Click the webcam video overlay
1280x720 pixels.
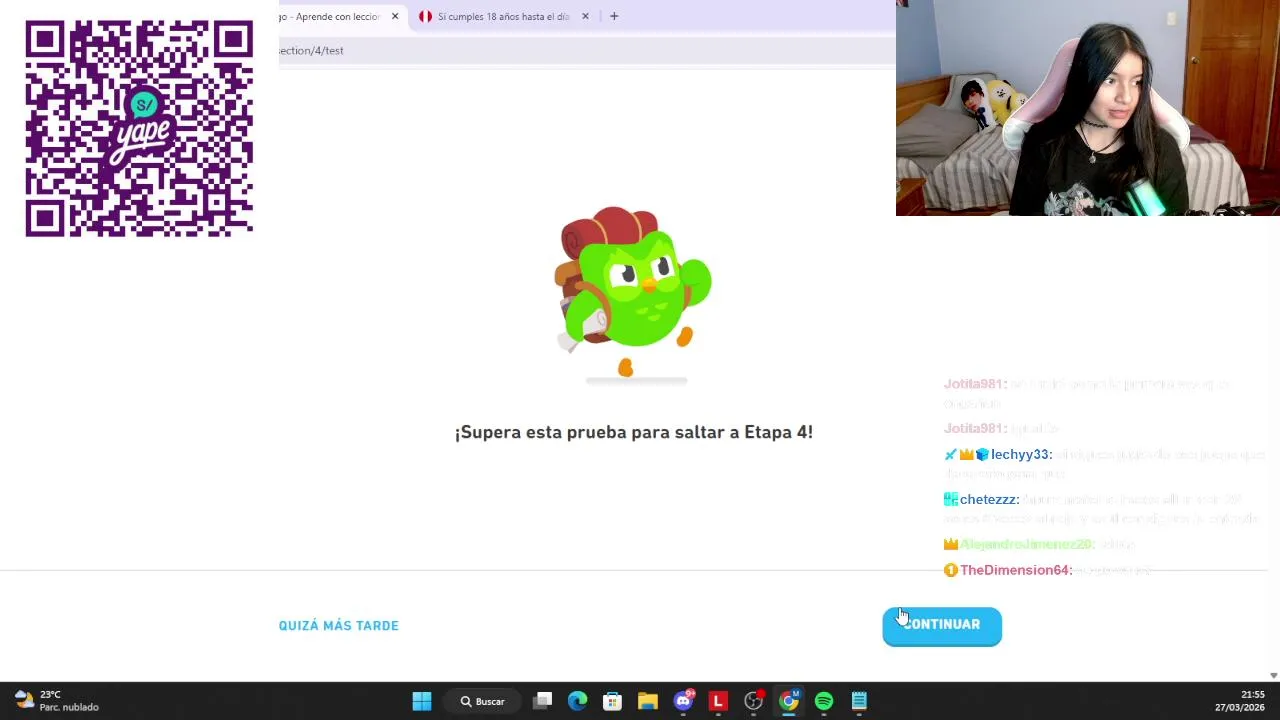coord(1088,108)
